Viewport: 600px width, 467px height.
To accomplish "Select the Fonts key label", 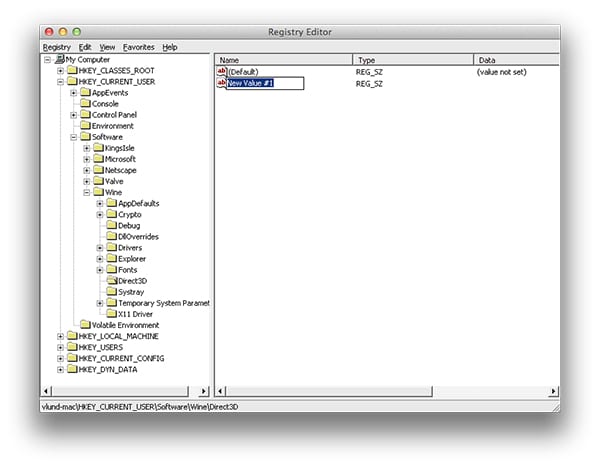I will click(127, 270).
